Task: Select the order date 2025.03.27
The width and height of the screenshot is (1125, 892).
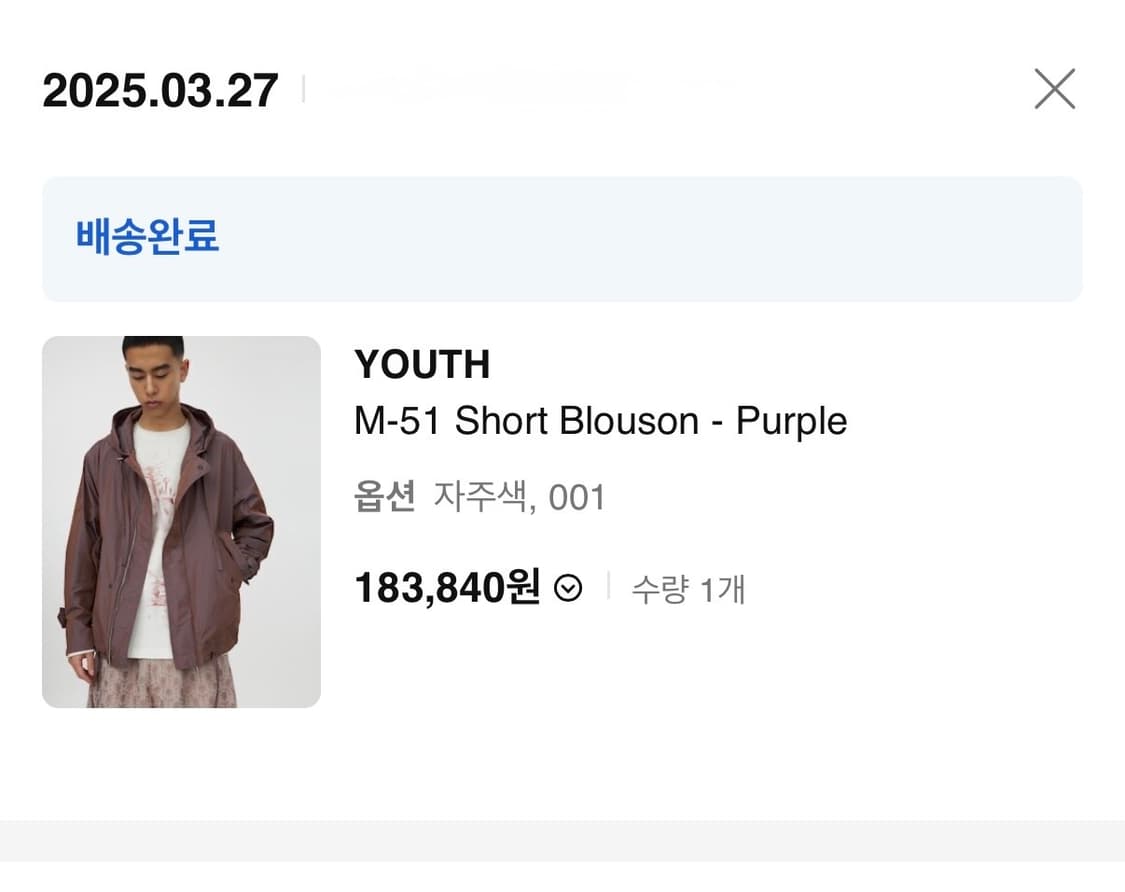Action: pos(160,89)
